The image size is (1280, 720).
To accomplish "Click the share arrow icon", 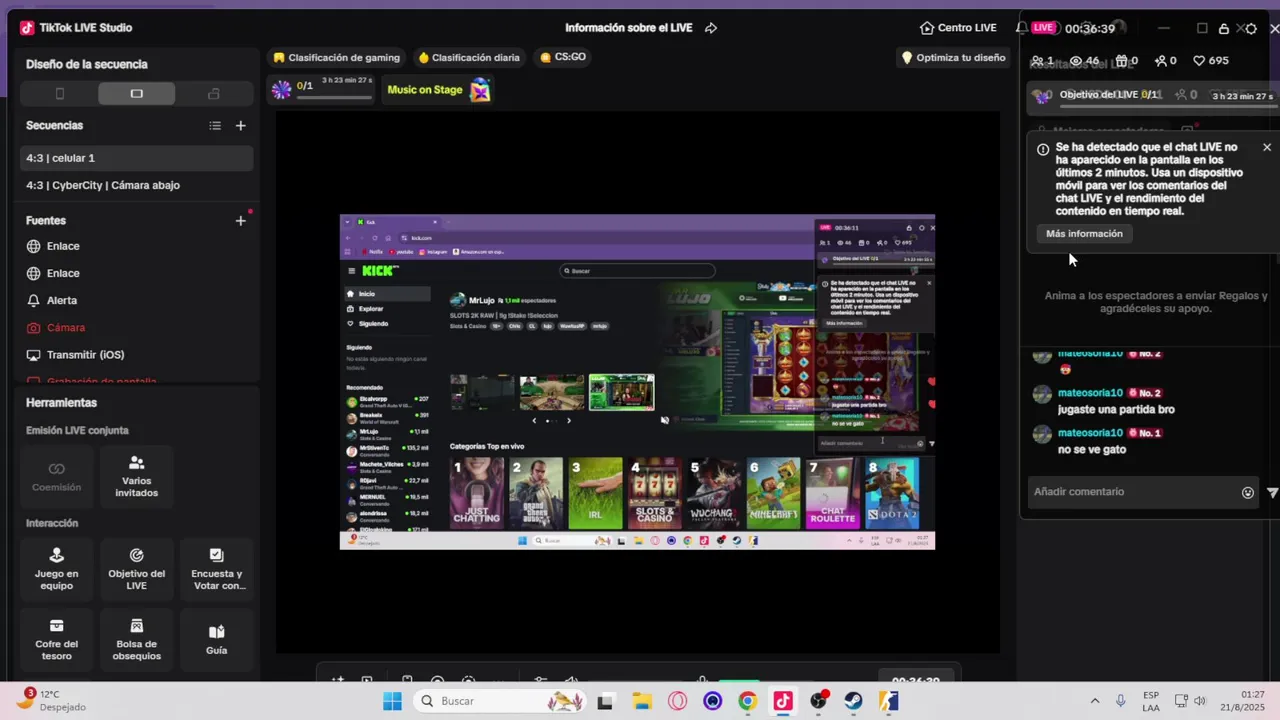I will [x=711, y=28].
